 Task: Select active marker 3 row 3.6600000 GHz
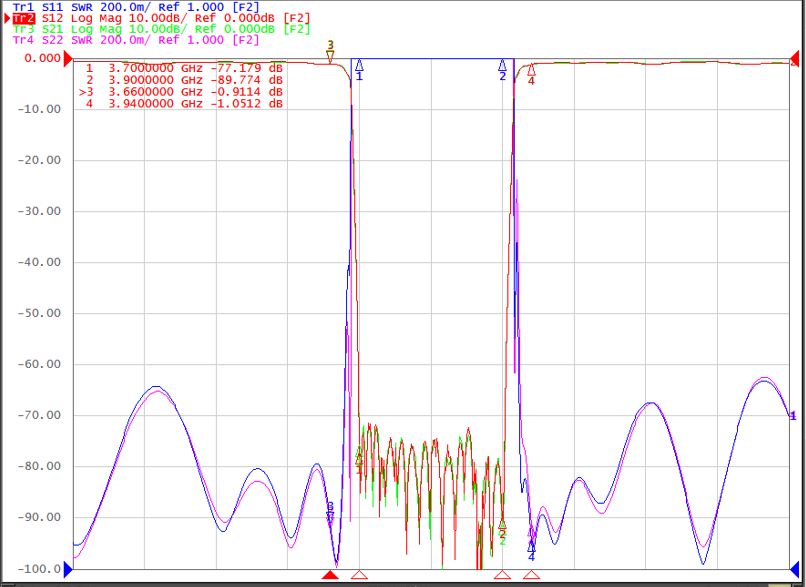click(181, 92)
